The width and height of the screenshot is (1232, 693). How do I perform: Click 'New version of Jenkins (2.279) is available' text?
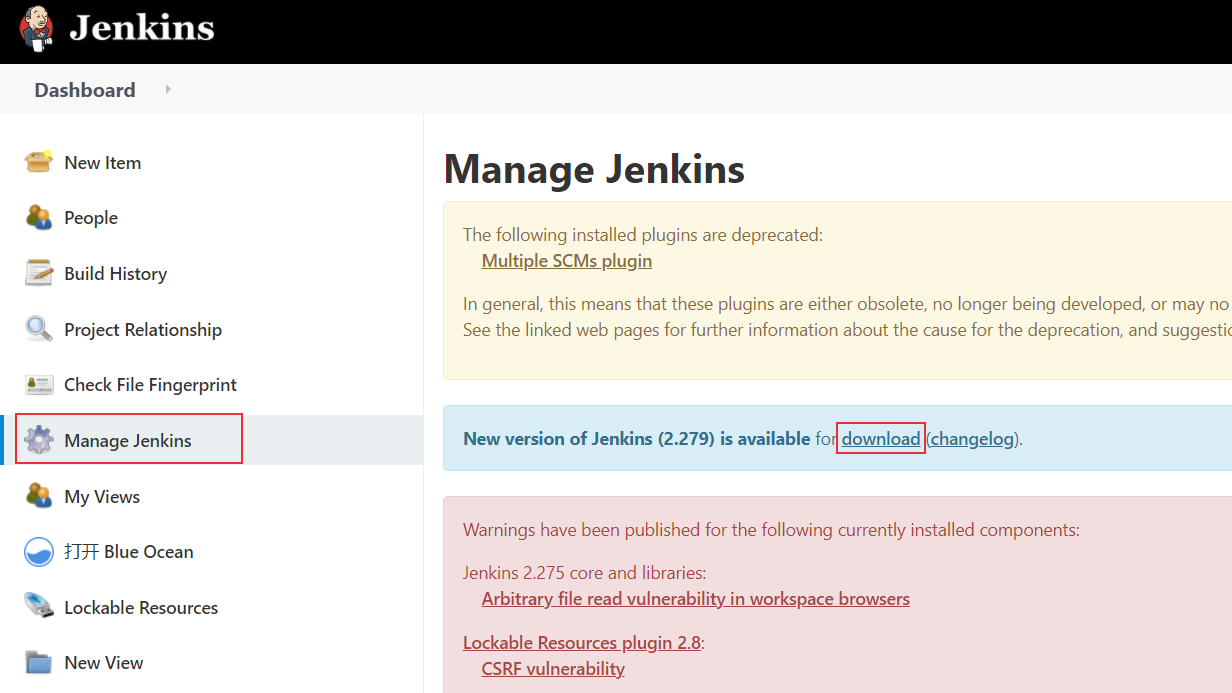click(x=637, y=438)
